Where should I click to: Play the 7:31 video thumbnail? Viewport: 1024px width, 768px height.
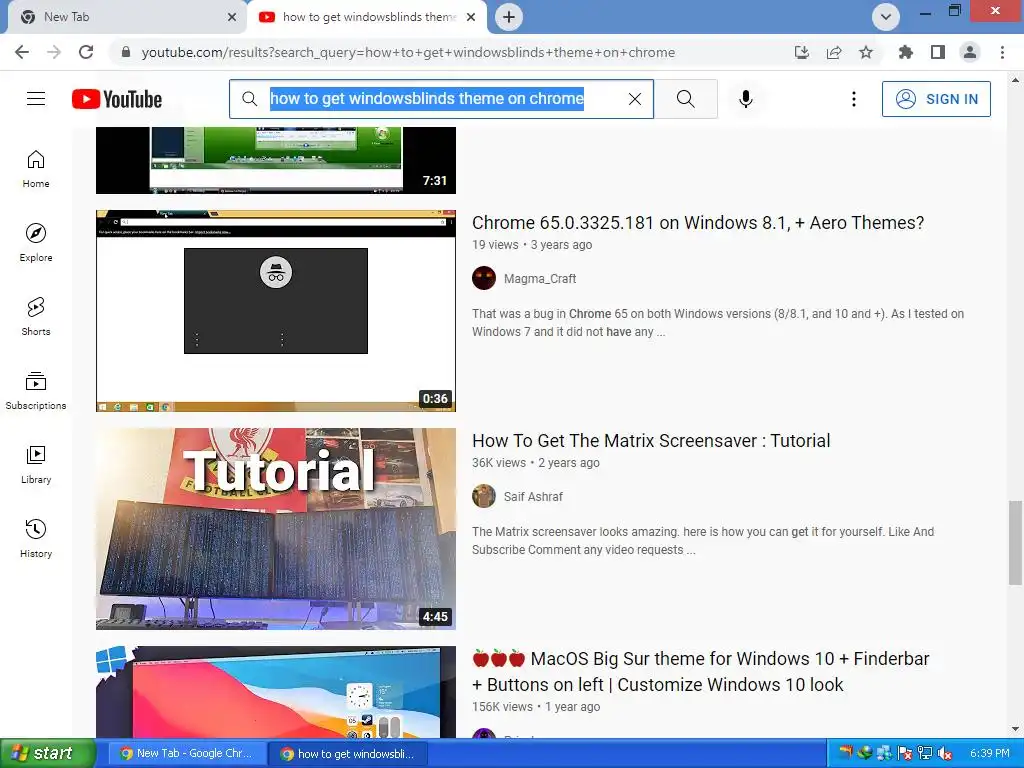276,160
